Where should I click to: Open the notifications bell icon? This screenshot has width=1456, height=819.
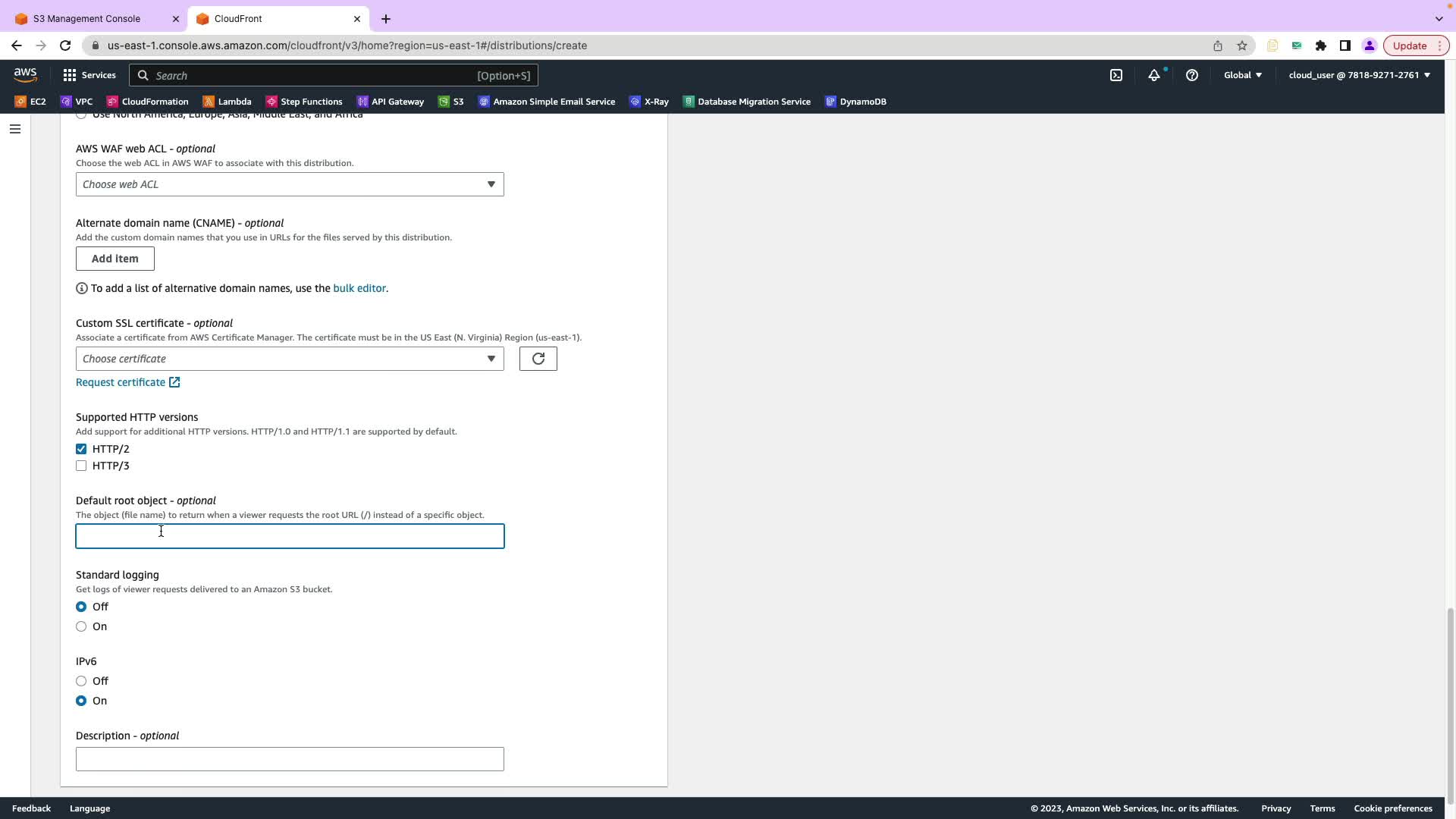click(x=1153, y=75)
